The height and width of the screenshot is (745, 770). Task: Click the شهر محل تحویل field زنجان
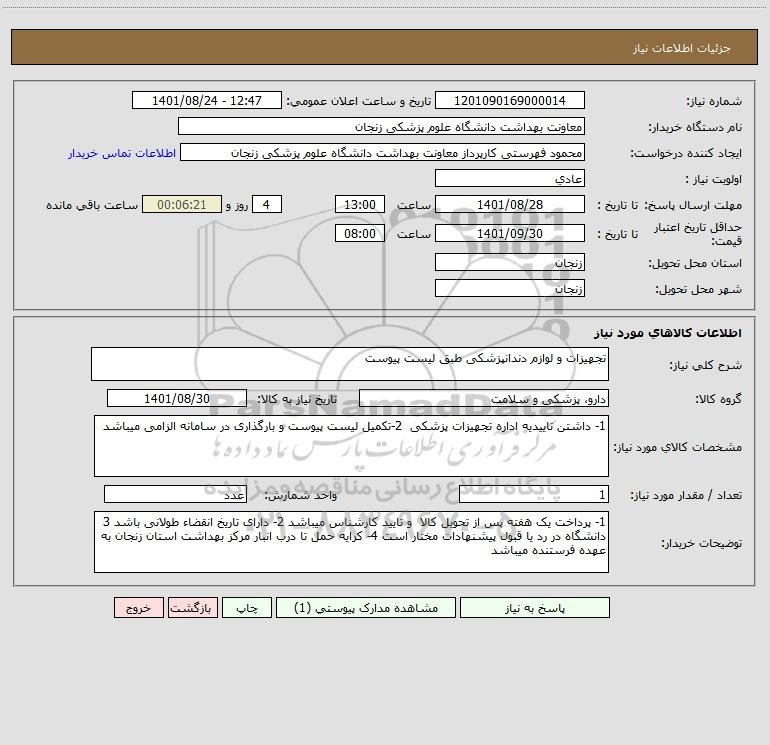(510, 288)
